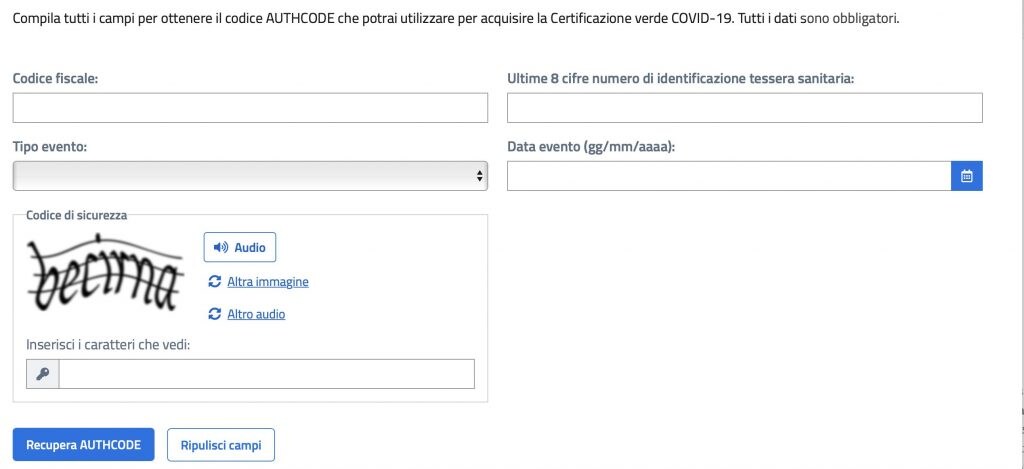This screenshot has width=1024, height=469.
Task: Click the Data evento (gg/mm/aaaa) label
Action: point(591,147)
